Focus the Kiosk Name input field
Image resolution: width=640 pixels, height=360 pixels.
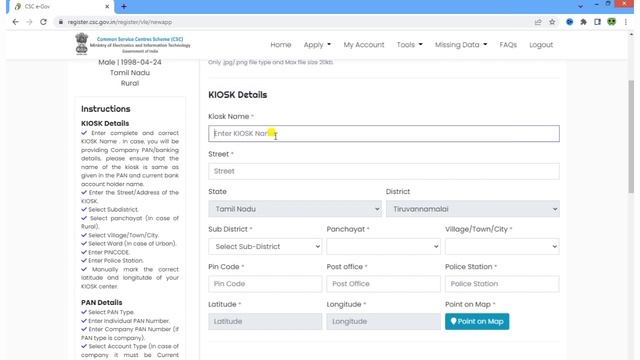pyautogui.click(x=384, y=133)
